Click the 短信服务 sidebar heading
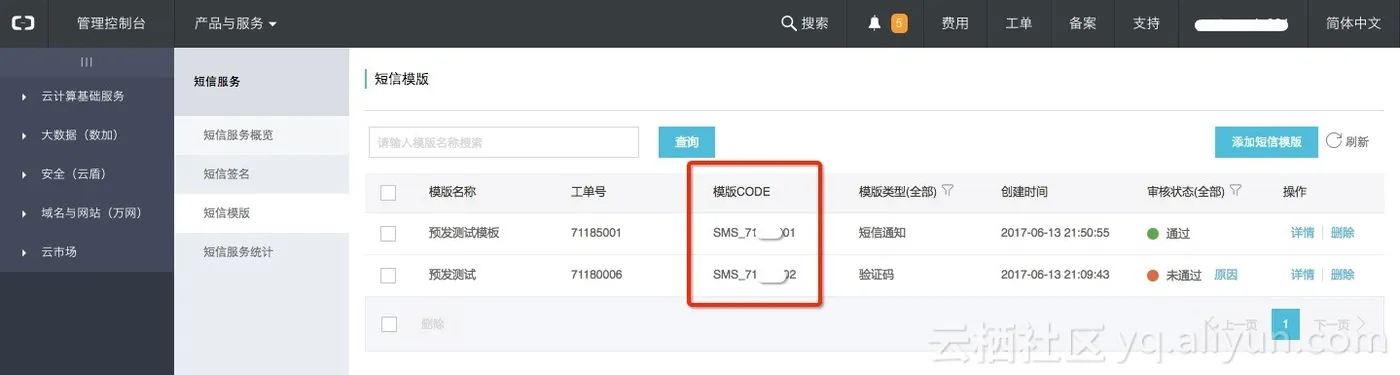 tap(217, 82)
